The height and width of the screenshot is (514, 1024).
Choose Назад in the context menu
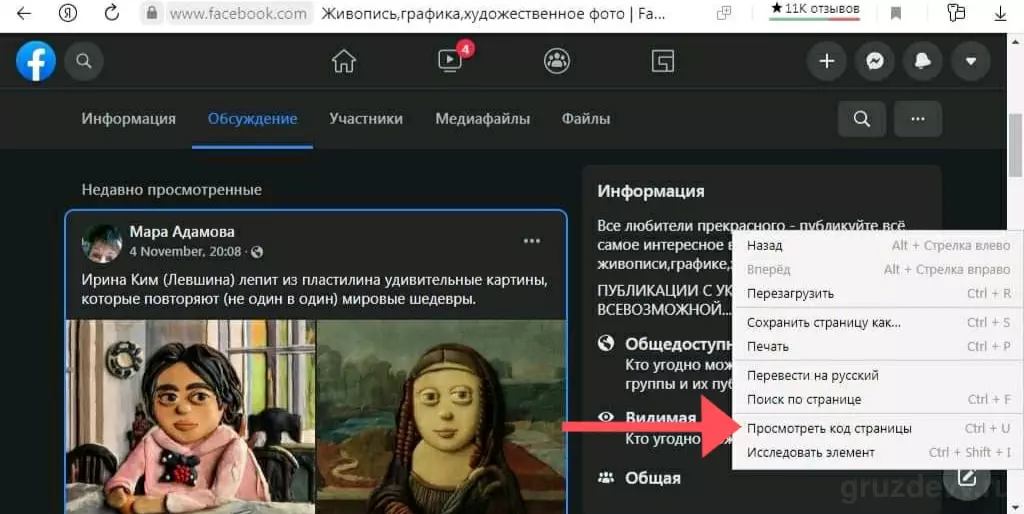coord(878,246)
